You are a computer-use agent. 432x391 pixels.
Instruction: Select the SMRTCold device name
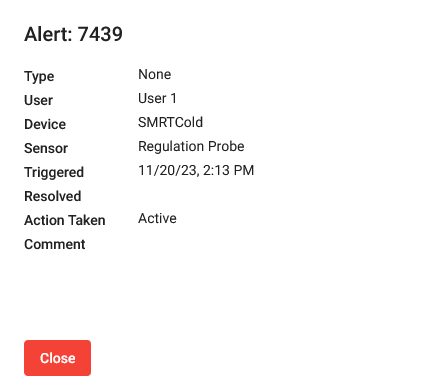pos(170,122)
